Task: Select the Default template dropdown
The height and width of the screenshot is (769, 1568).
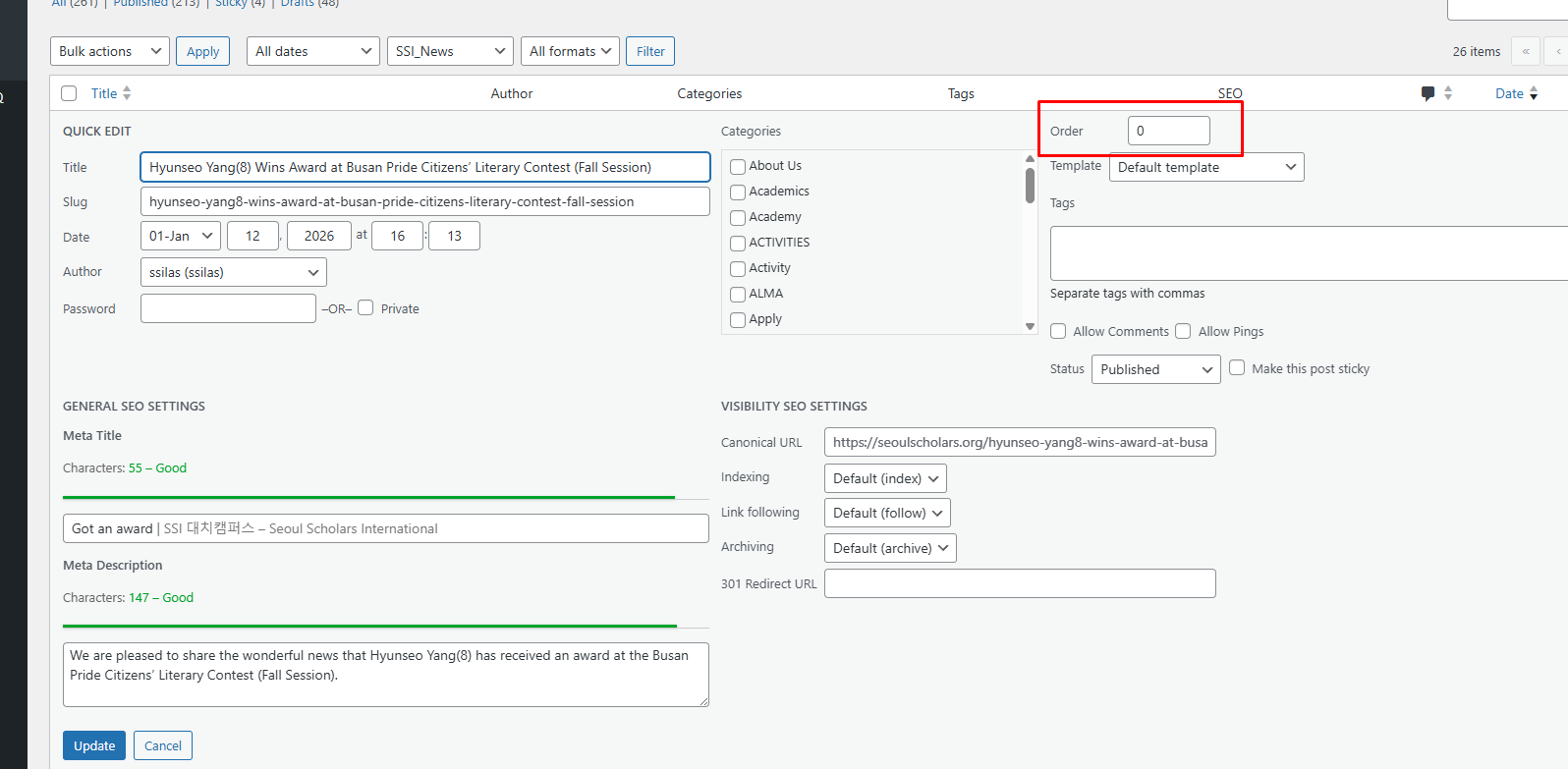Action: pyautogui.click(x=1205, y=167)
